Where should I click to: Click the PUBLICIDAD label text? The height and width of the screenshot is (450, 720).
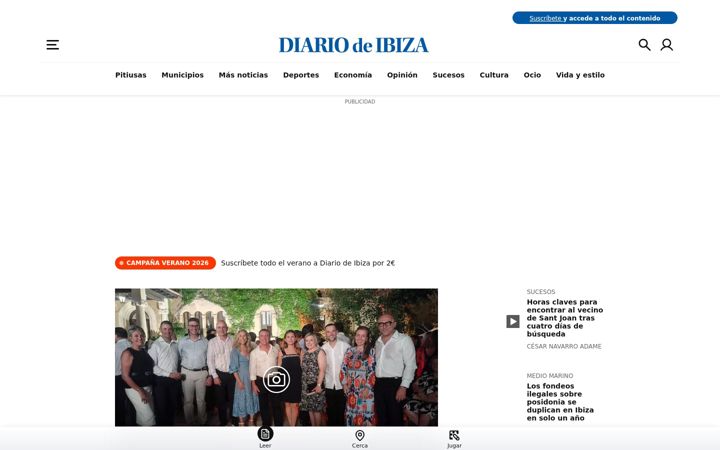pyautogui.click(x=360, y=101)
